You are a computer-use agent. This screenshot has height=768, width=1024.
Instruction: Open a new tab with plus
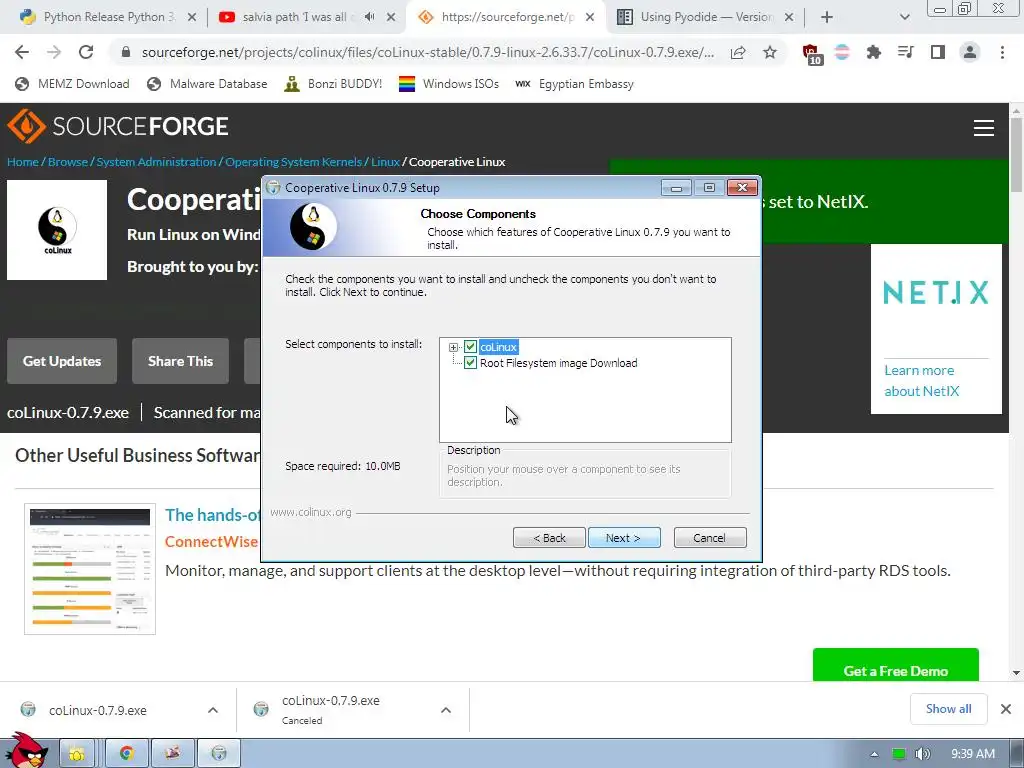827,18
